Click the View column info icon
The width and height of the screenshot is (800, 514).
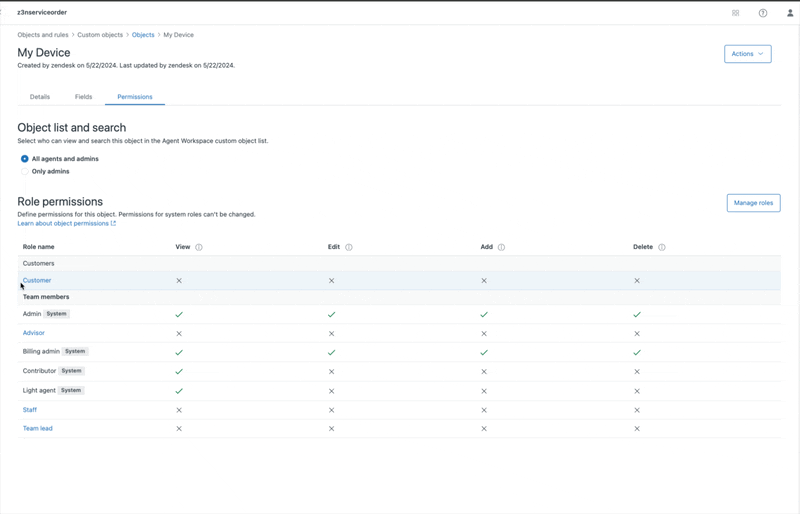pyautogui.click(x=199, y=247)
